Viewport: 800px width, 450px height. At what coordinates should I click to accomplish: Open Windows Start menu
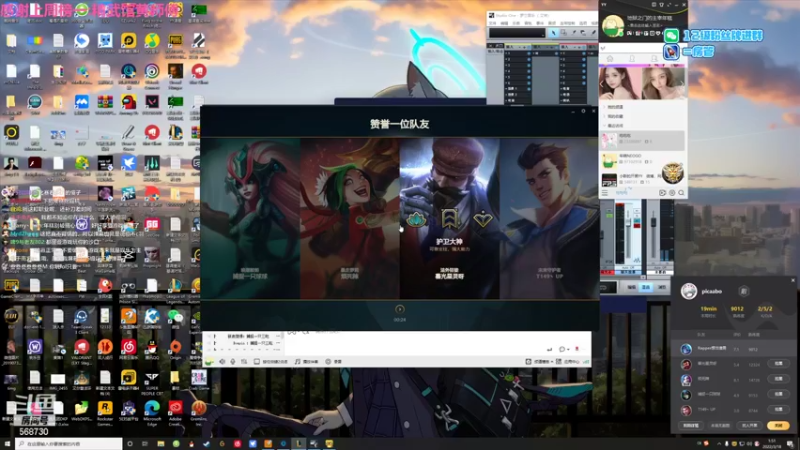pos(7,444)
